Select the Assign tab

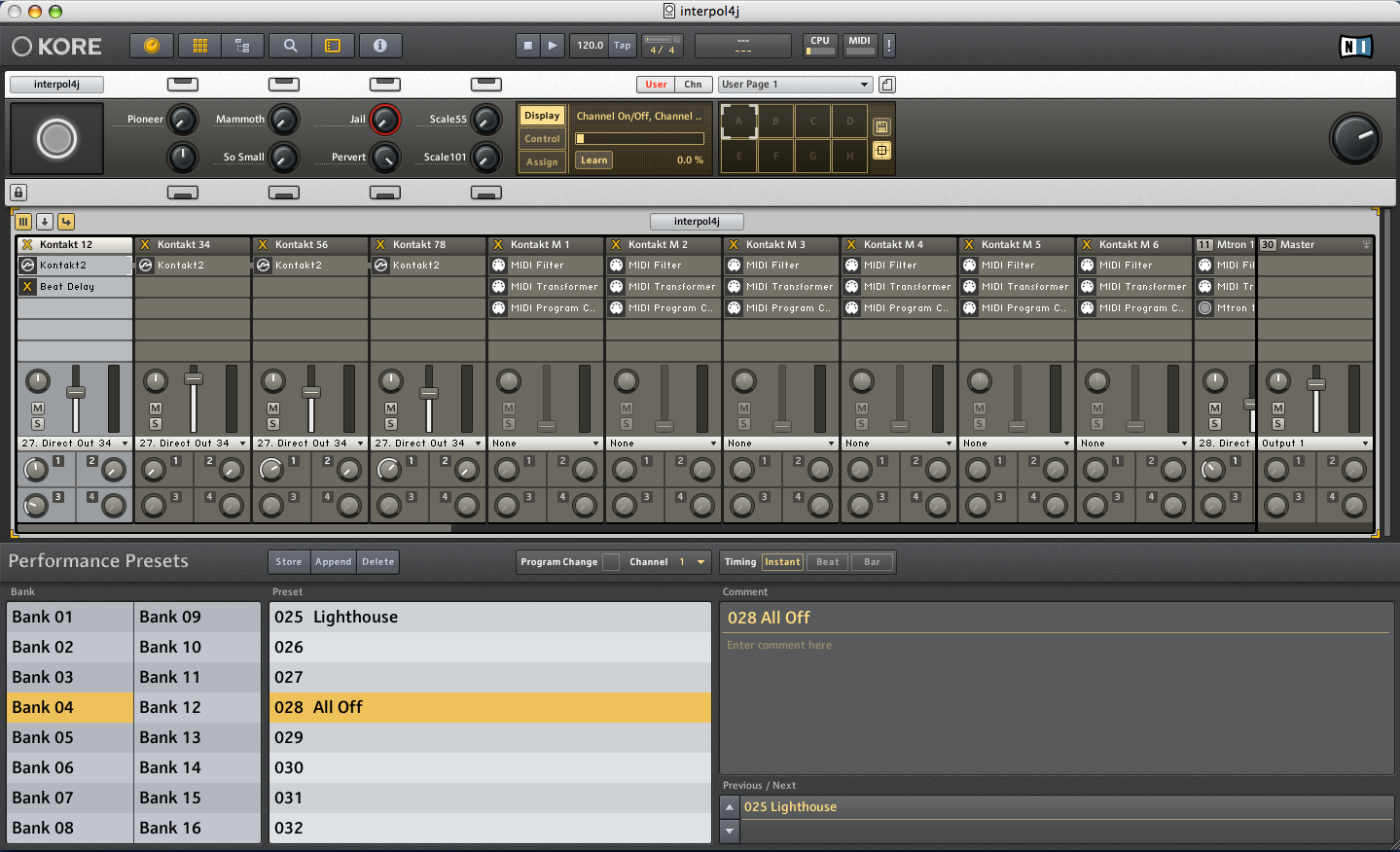pos(542,162)
